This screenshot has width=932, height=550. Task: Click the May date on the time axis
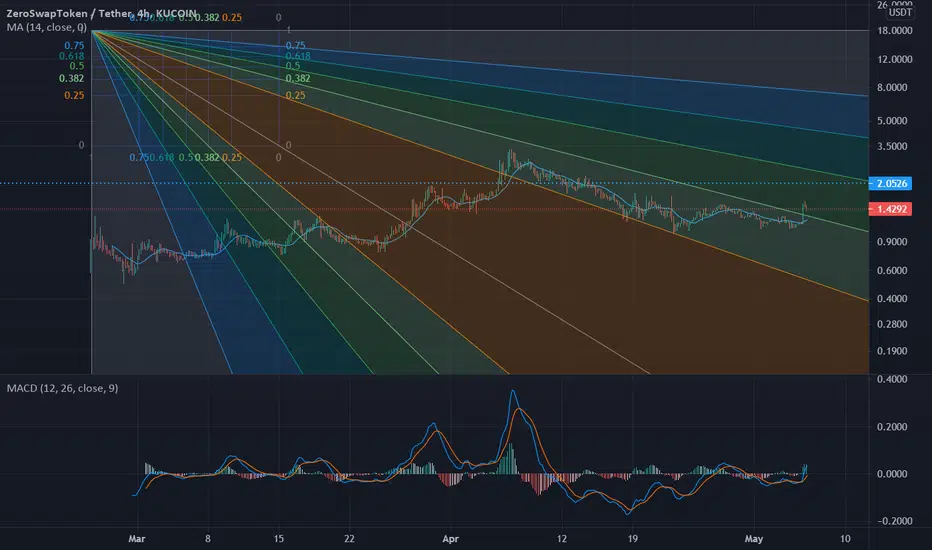[754, 539]
